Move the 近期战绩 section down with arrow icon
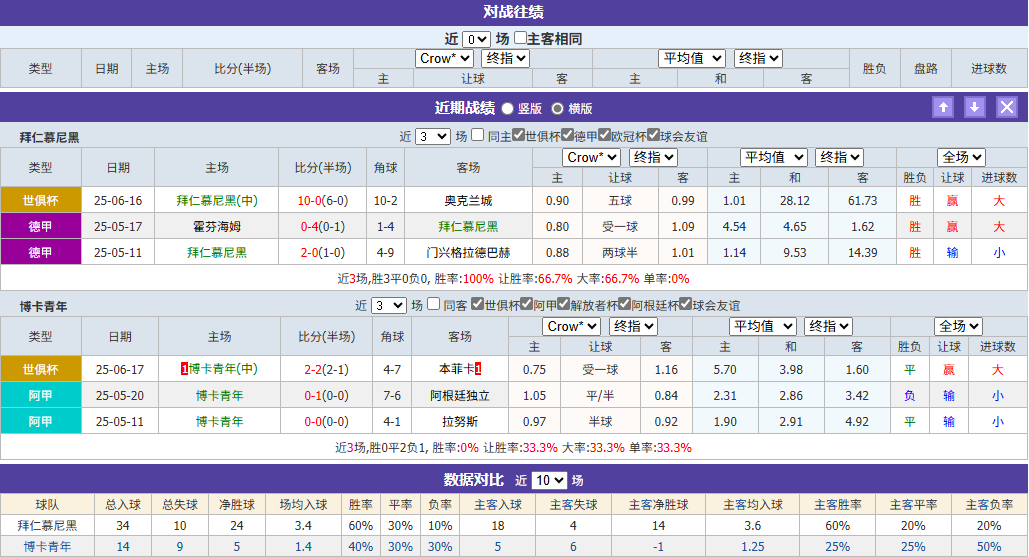The width and height of the screenshot is (1029, 557). tap(975, 108)
